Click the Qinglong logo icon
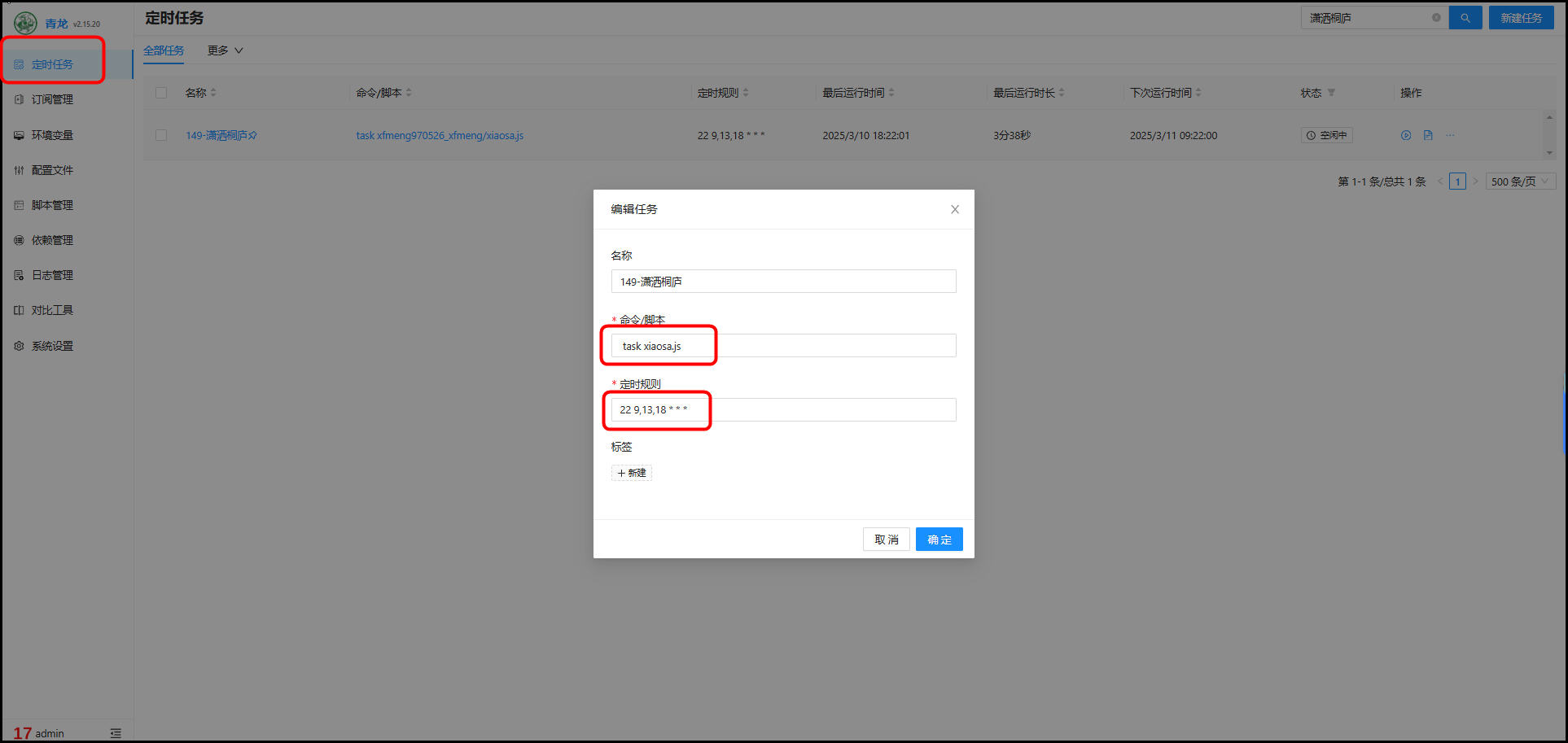This screenshot has width=1568, height=743. [25, 23]
